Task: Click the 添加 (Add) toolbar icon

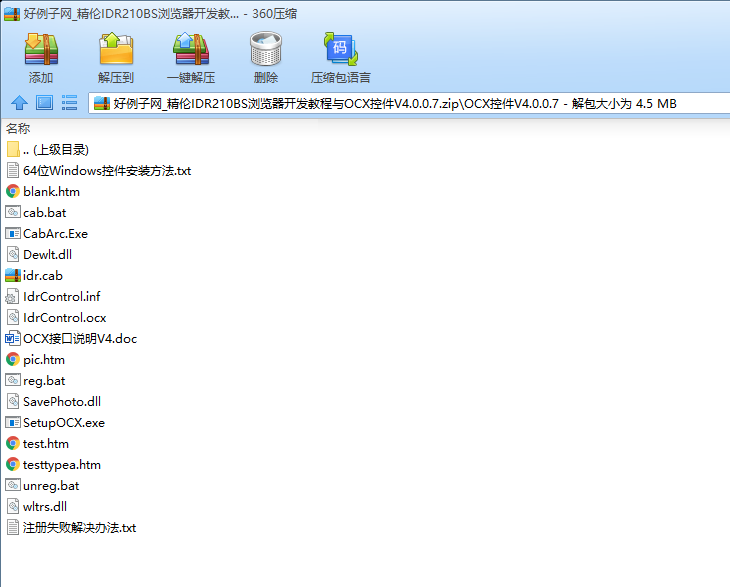Action: click(41, 49)
